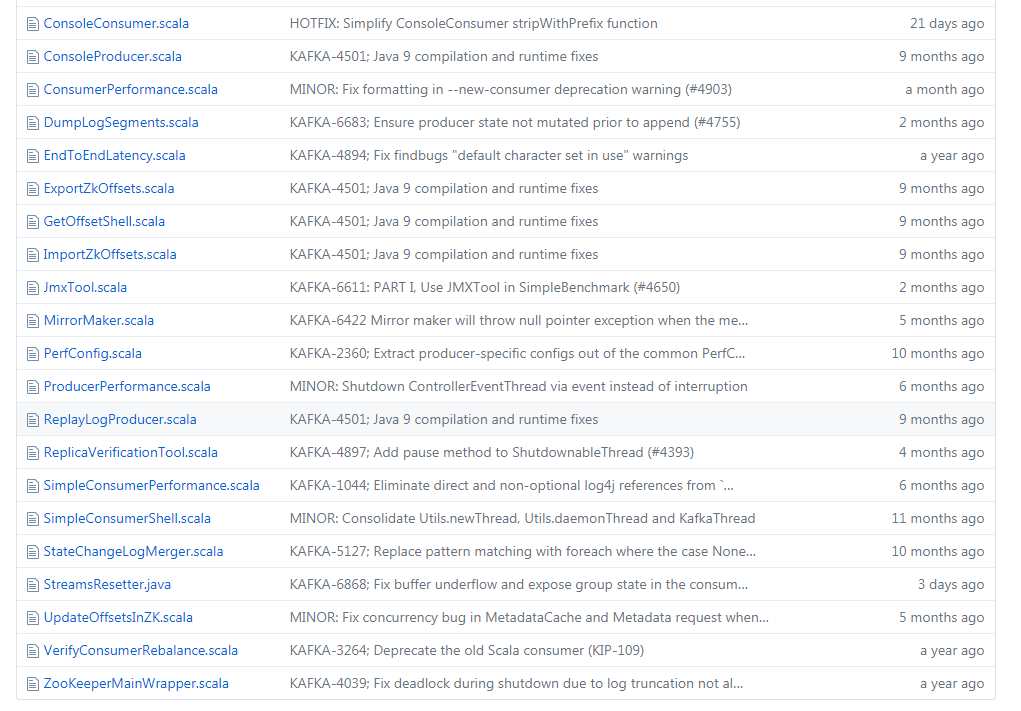This screenshot has width=1021, height=711.
Task: Click file icon next to DumpLogSegments.scala
Action: tap(32, 122)
